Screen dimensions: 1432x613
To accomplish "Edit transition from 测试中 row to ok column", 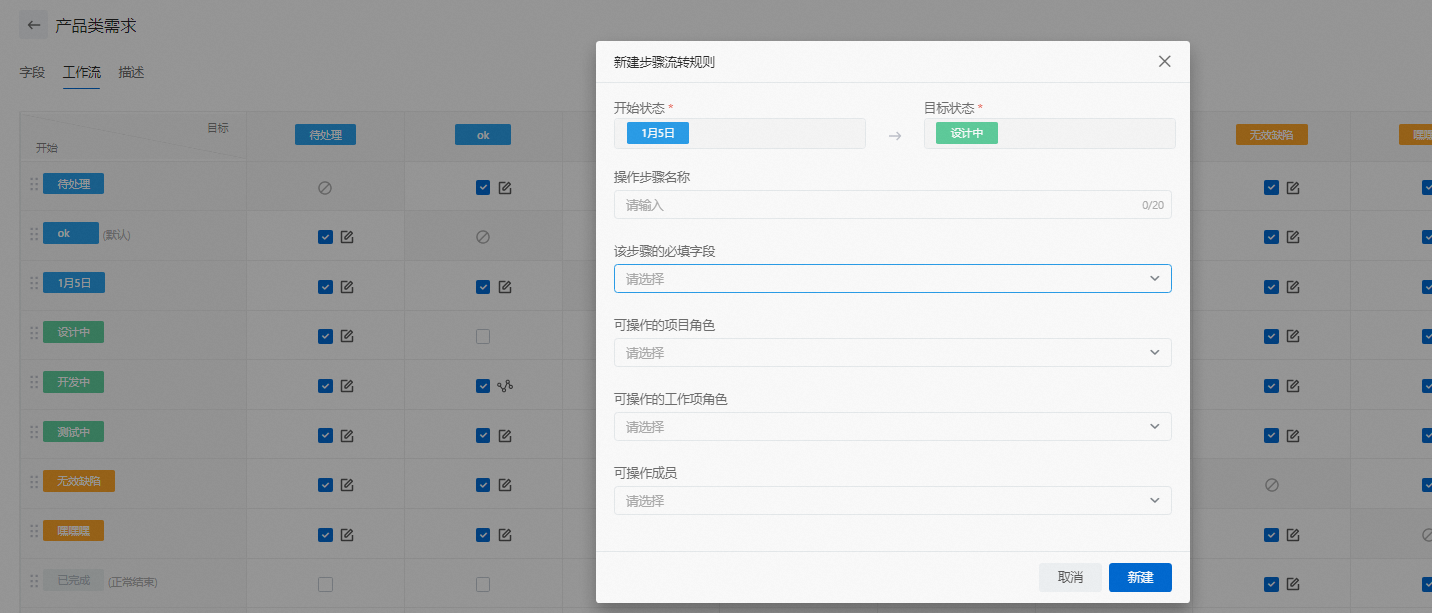I will point(505,435).
